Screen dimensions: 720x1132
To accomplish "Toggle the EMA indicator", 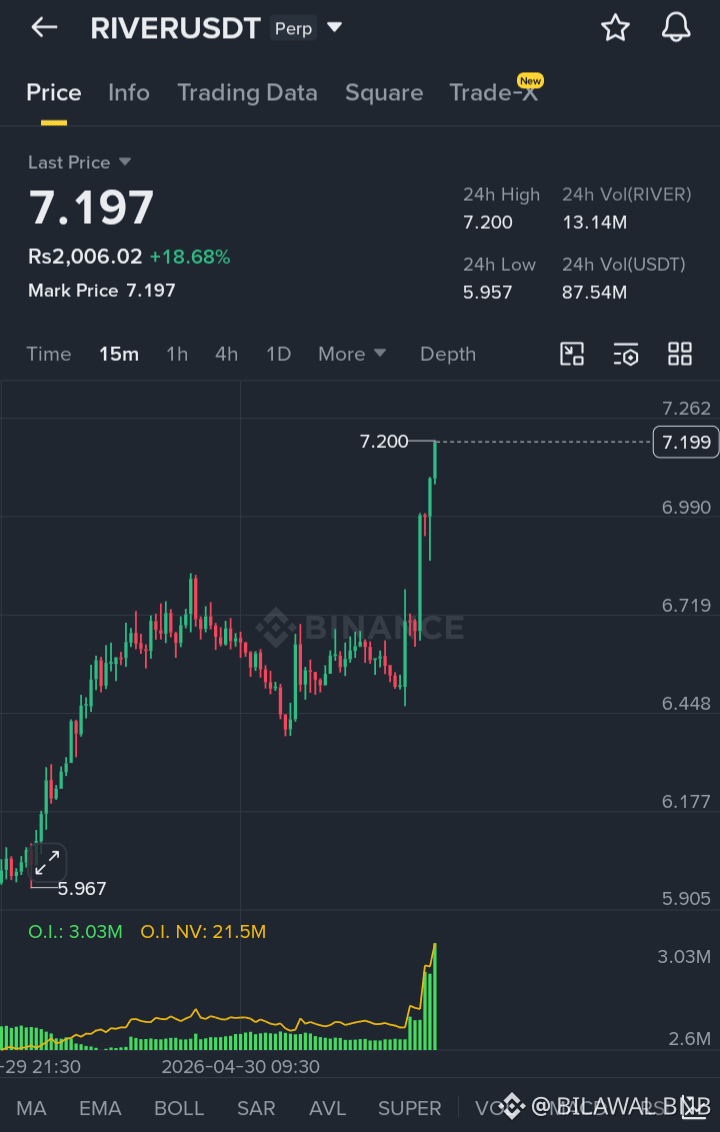I will click(x=100, y=1107).
